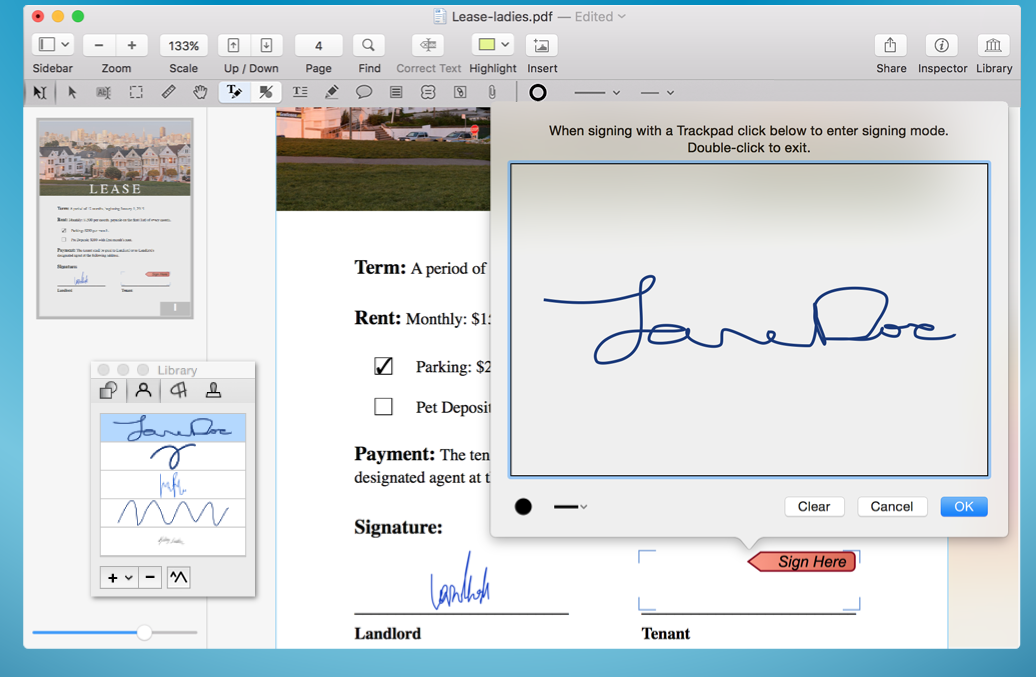Image resolution: width=1036 pixels, height=677 pixels.
Task: Open the Sidebar view dropdown
Action: [53, 46]
